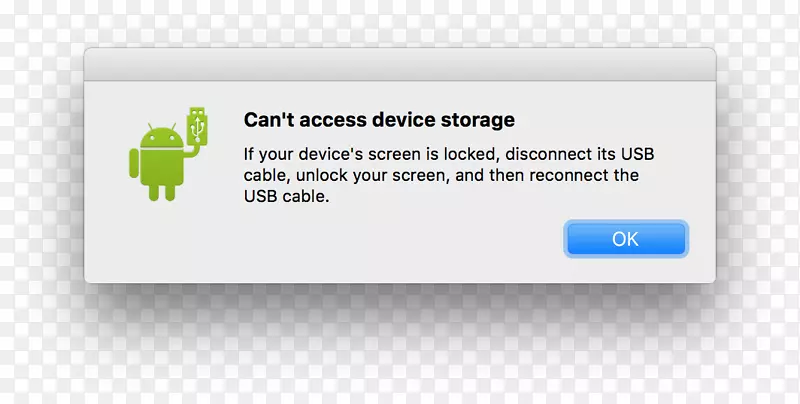Click the empty space below the Android robot icon

[160, 240]
